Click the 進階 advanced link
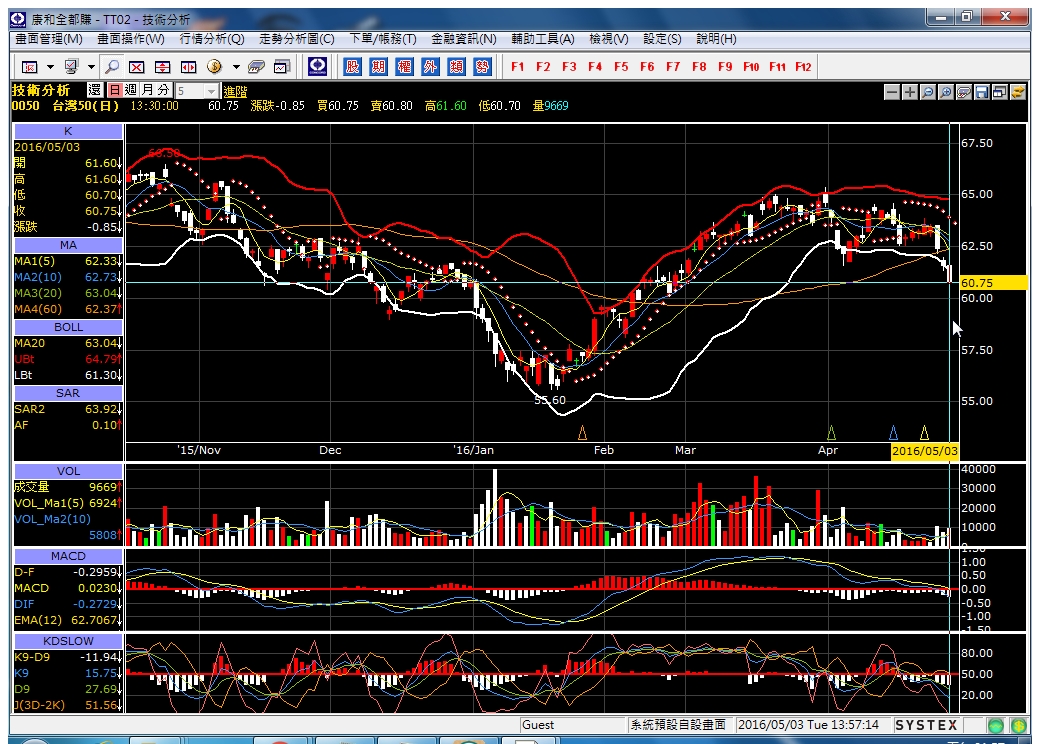The width and height of the screenshot is (1040, 744). (235, 92)
